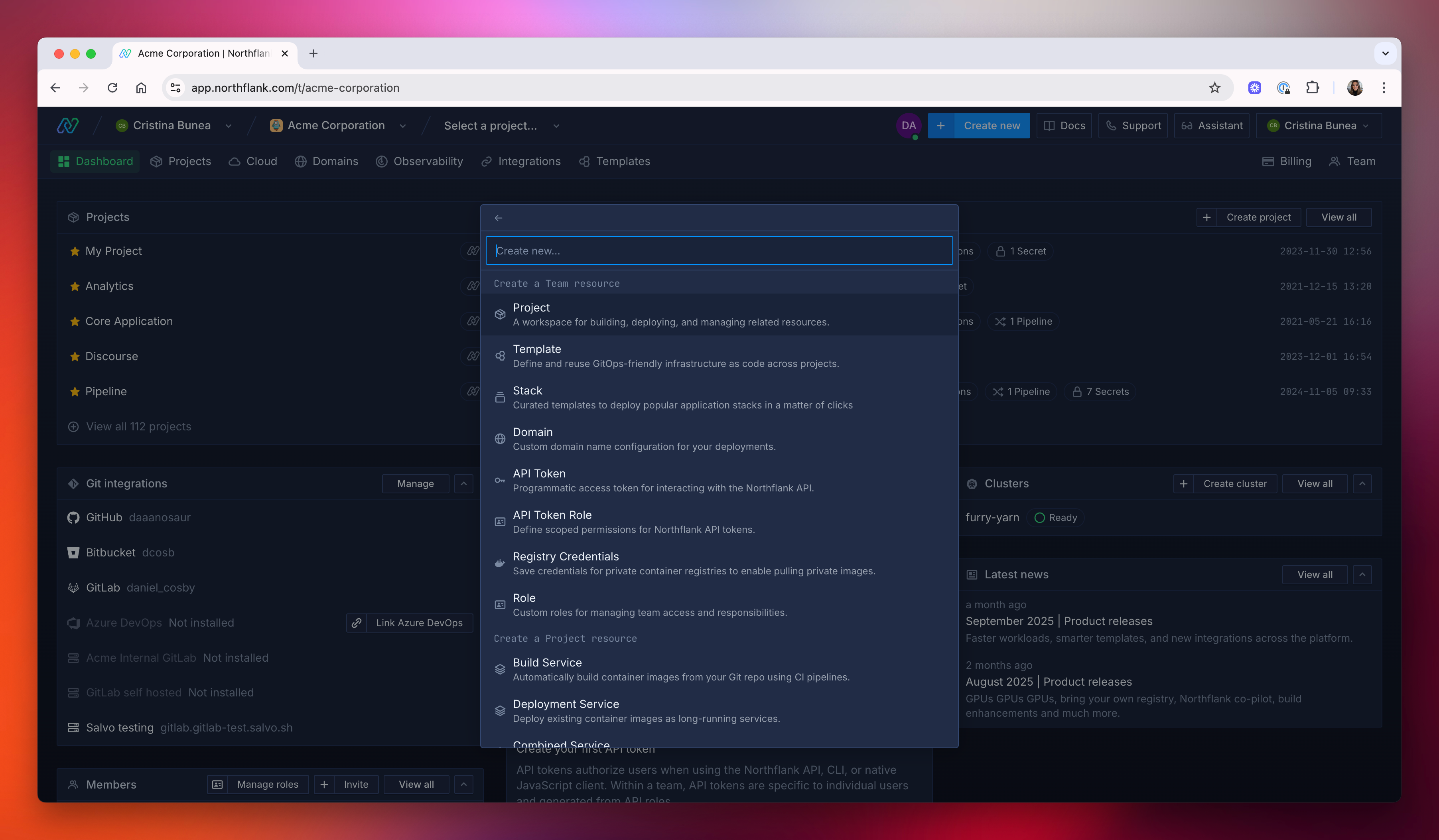Click the back arrow in Create new dialog
Viewport: 1439px width, 840px height.
click(x=498, y=218)
